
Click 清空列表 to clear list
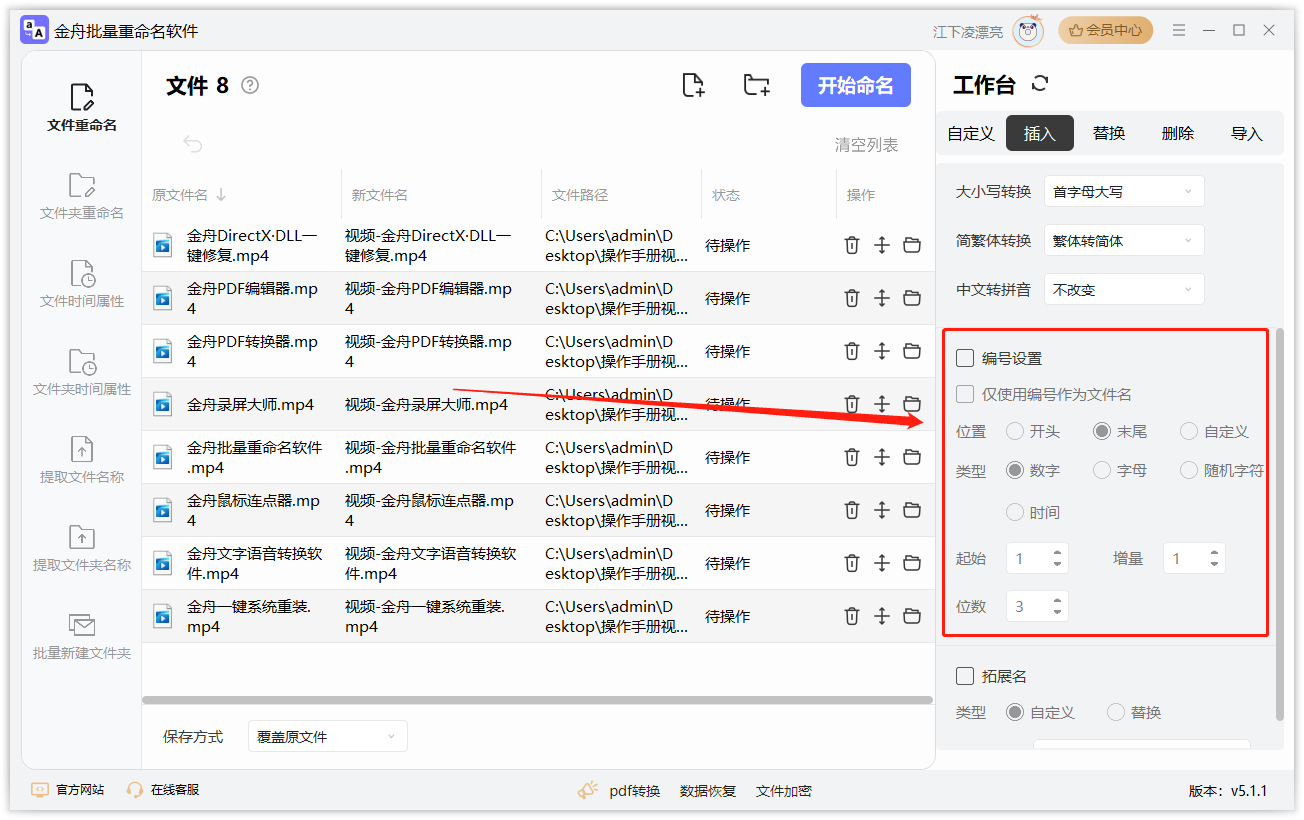867,145
